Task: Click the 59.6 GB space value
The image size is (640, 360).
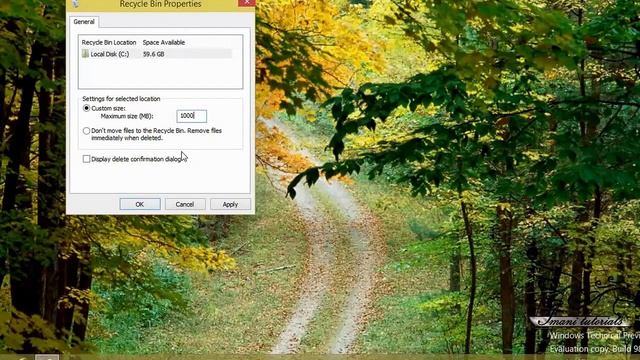Action: tap(153, 54)
